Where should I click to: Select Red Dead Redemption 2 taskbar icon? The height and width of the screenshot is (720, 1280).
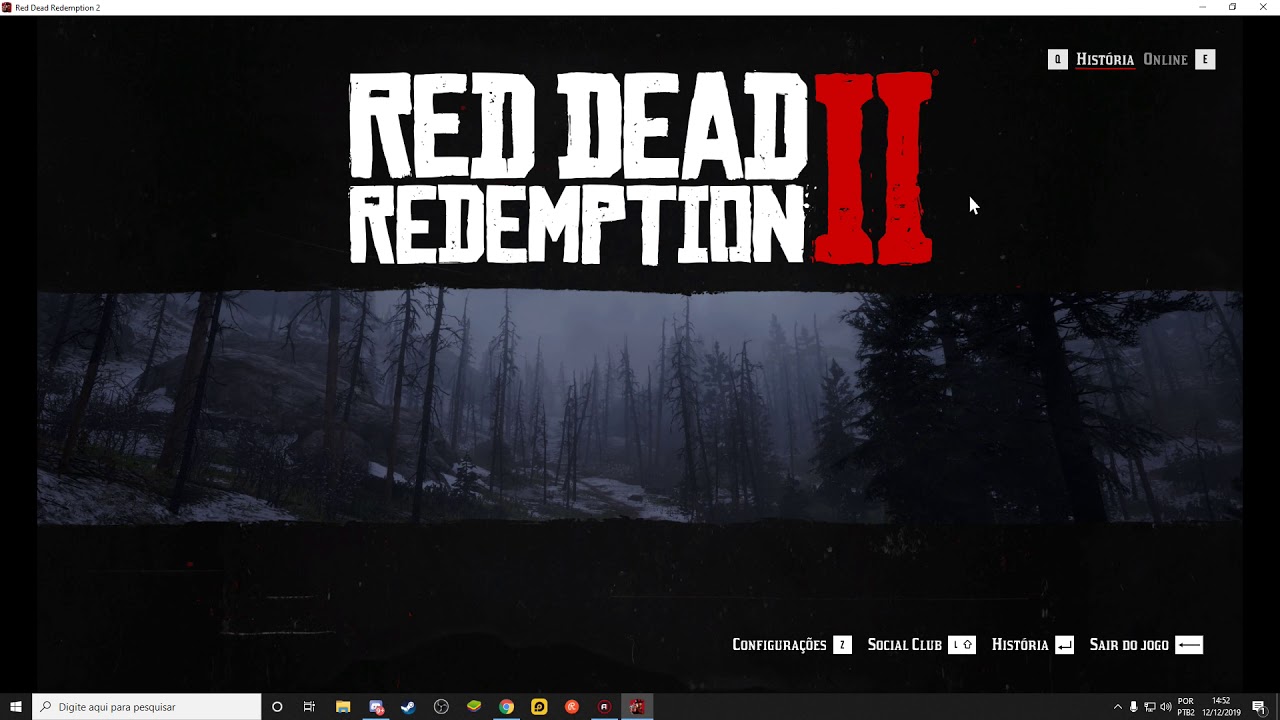point(637,707)
